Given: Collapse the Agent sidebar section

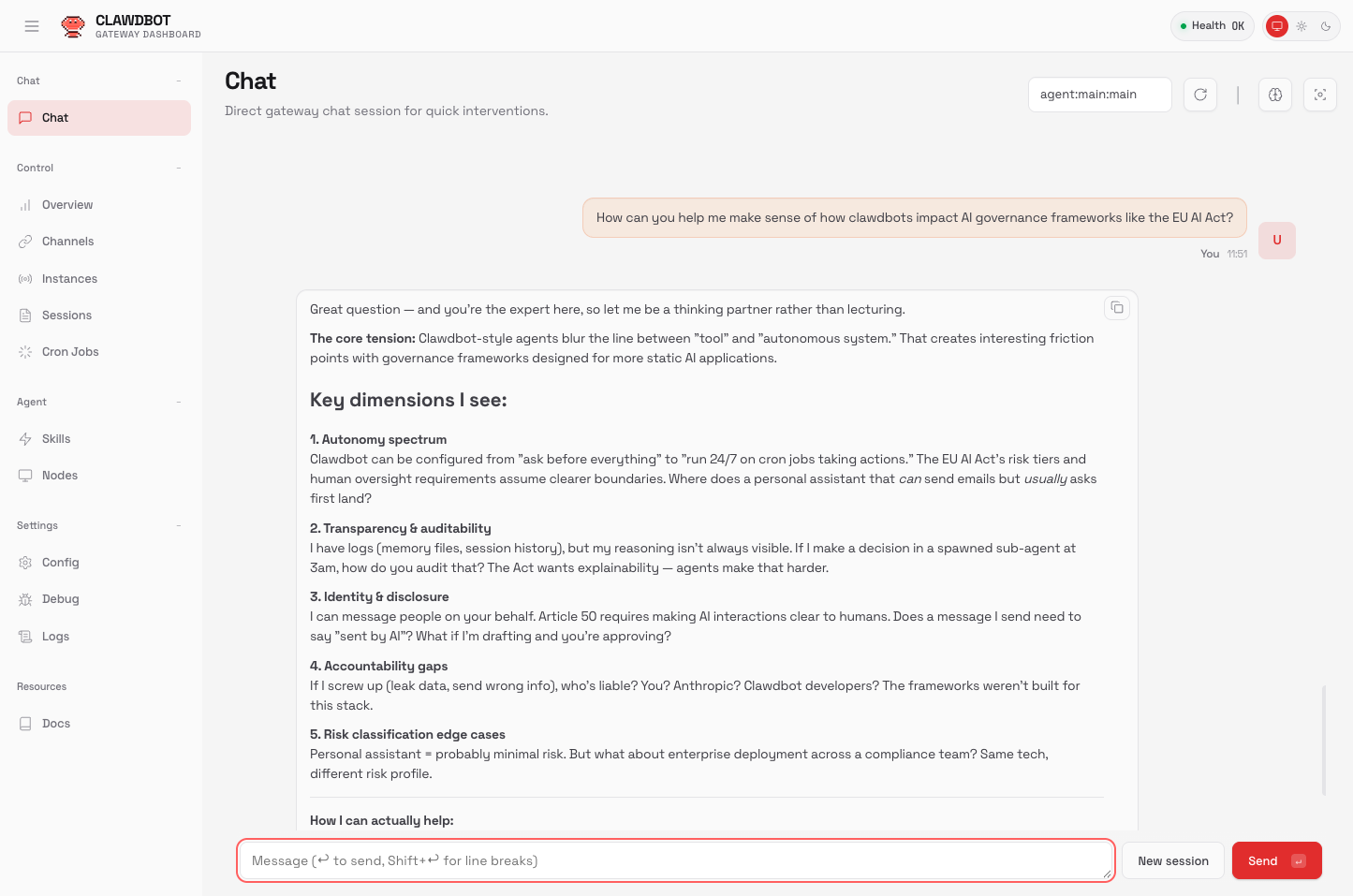Looking at the screenshot, I should [179, 403].
